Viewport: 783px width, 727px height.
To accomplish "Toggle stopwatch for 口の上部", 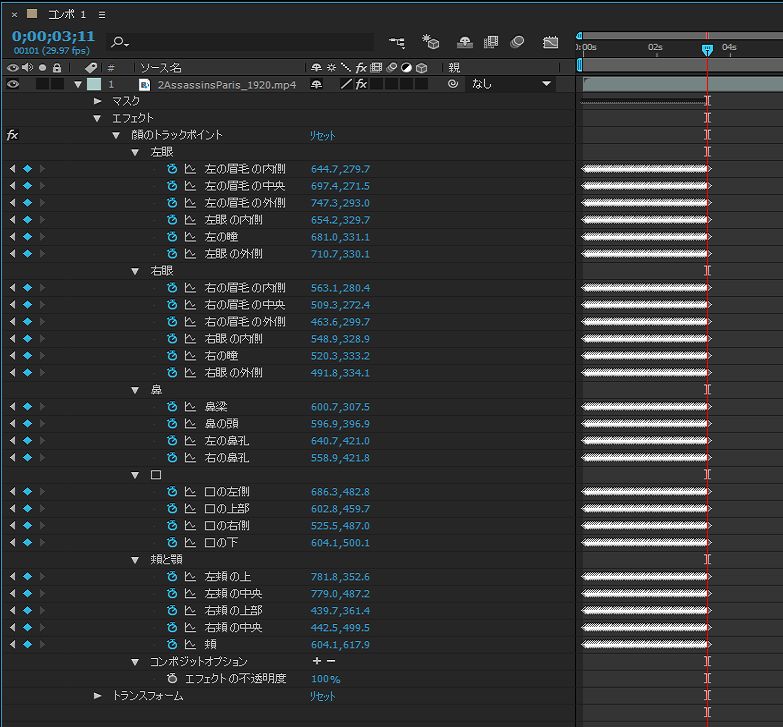I will (x=172, y=508).
